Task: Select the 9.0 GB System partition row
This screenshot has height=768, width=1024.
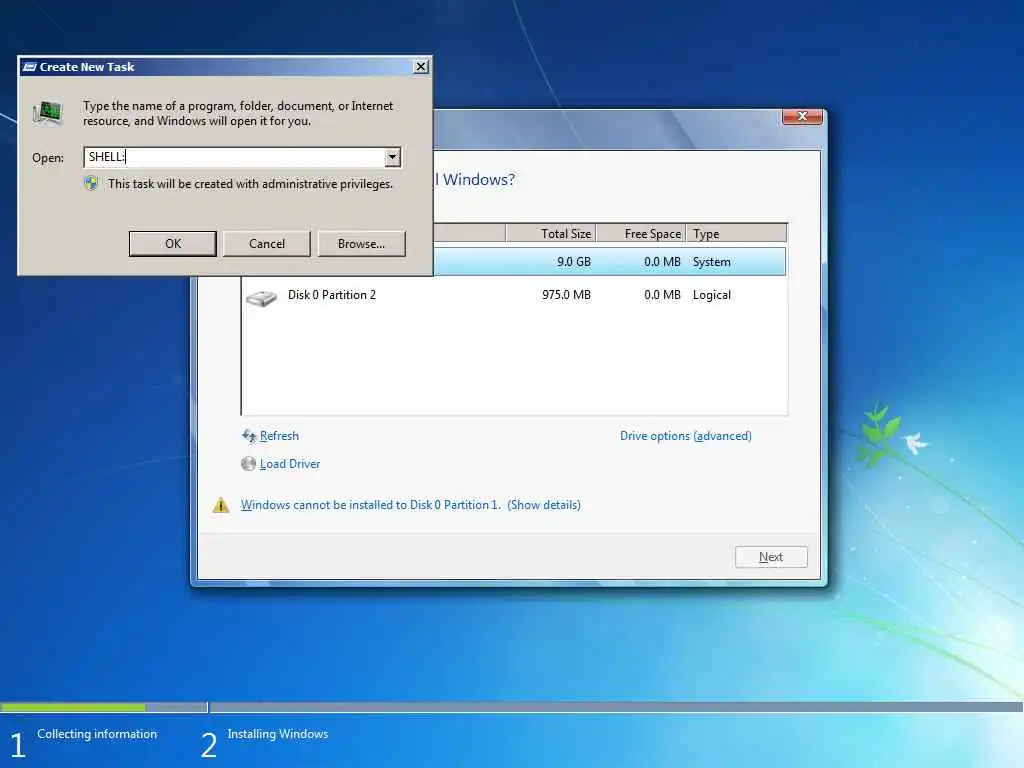Action: [x=609, y=262]
